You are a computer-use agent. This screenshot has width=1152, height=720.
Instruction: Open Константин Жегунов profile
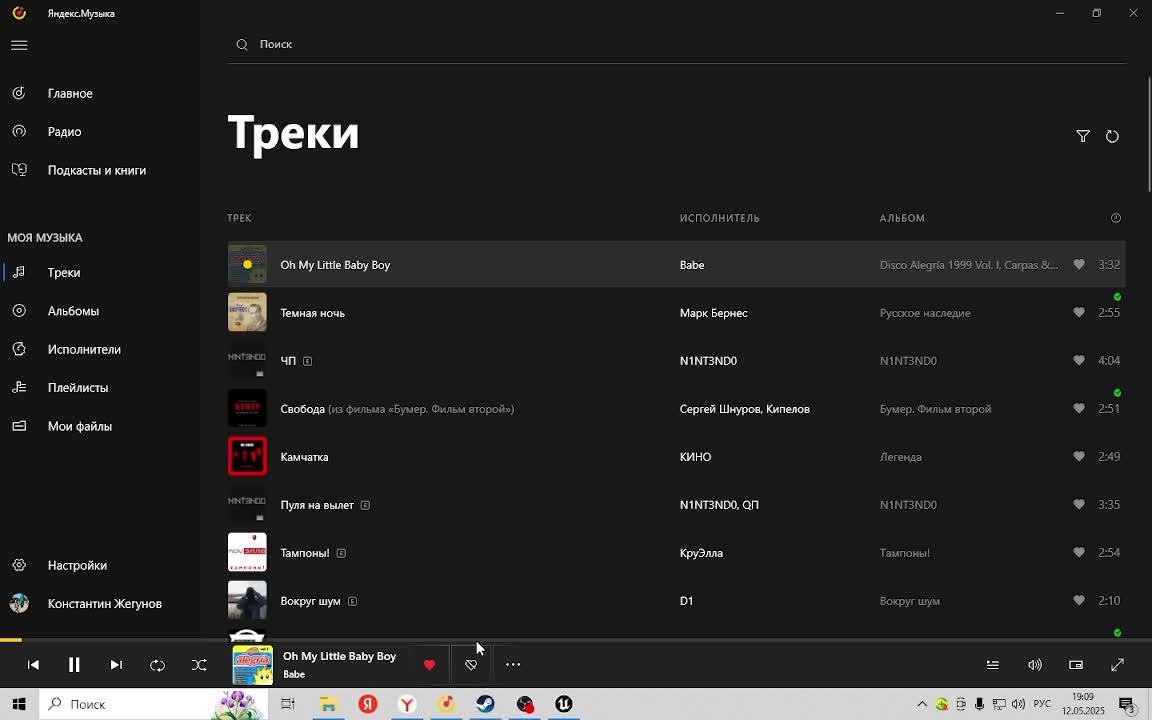pos(105,603)
